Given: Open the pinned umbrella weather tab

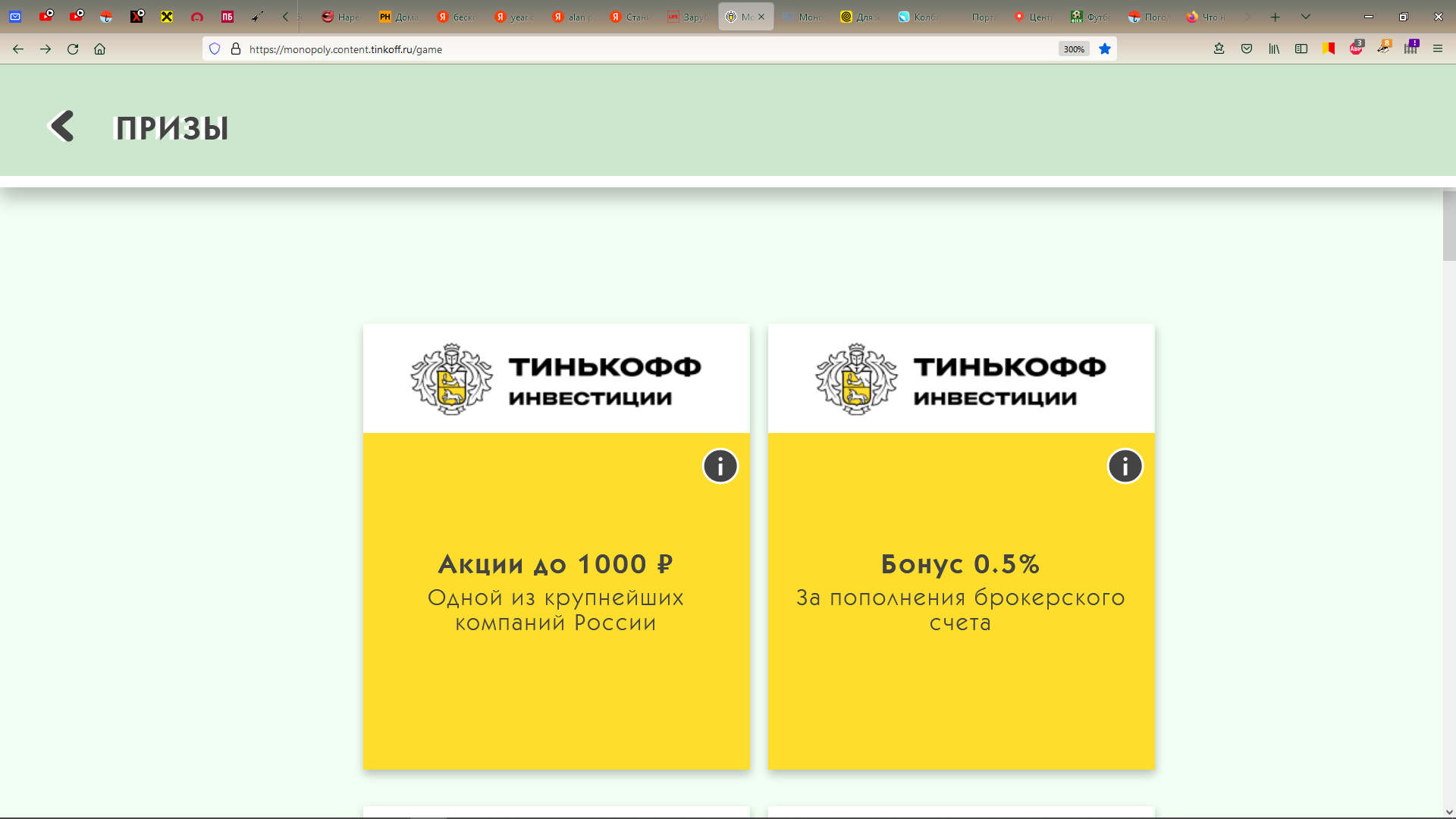Looking at the screenshot, I should (106, 17).
